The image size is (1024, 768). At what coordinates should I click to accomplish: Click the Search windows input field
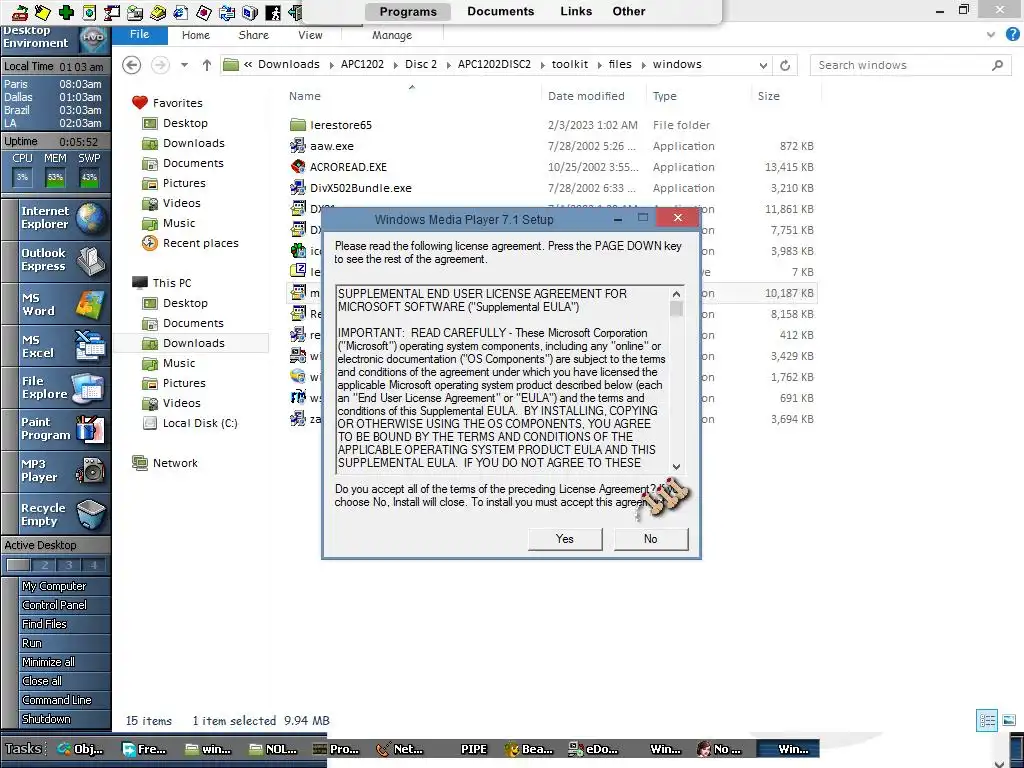tap(901, 65)
